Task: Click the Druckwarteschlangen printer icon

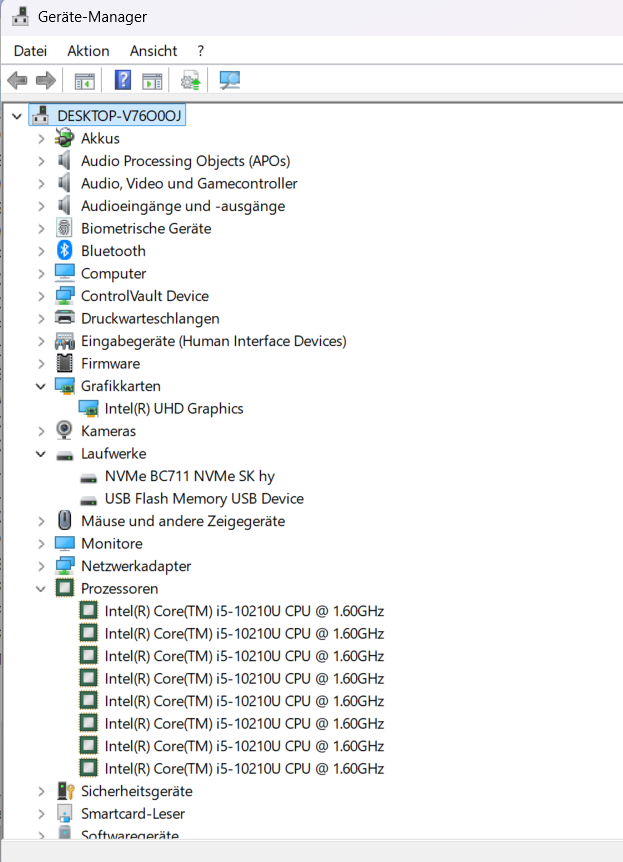Action: tap(64, 318)
